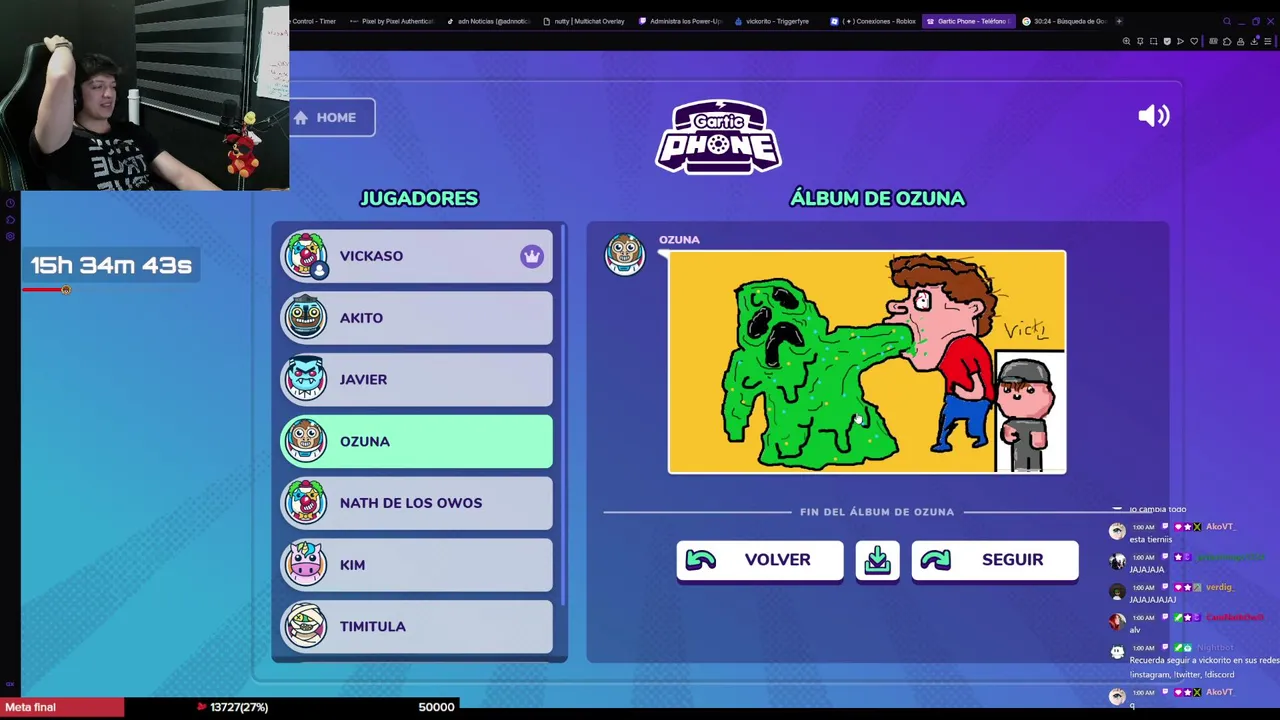Click KIM's unicorn avatar icon
The height and width of the screenshot is (720, 1280).
305,565
